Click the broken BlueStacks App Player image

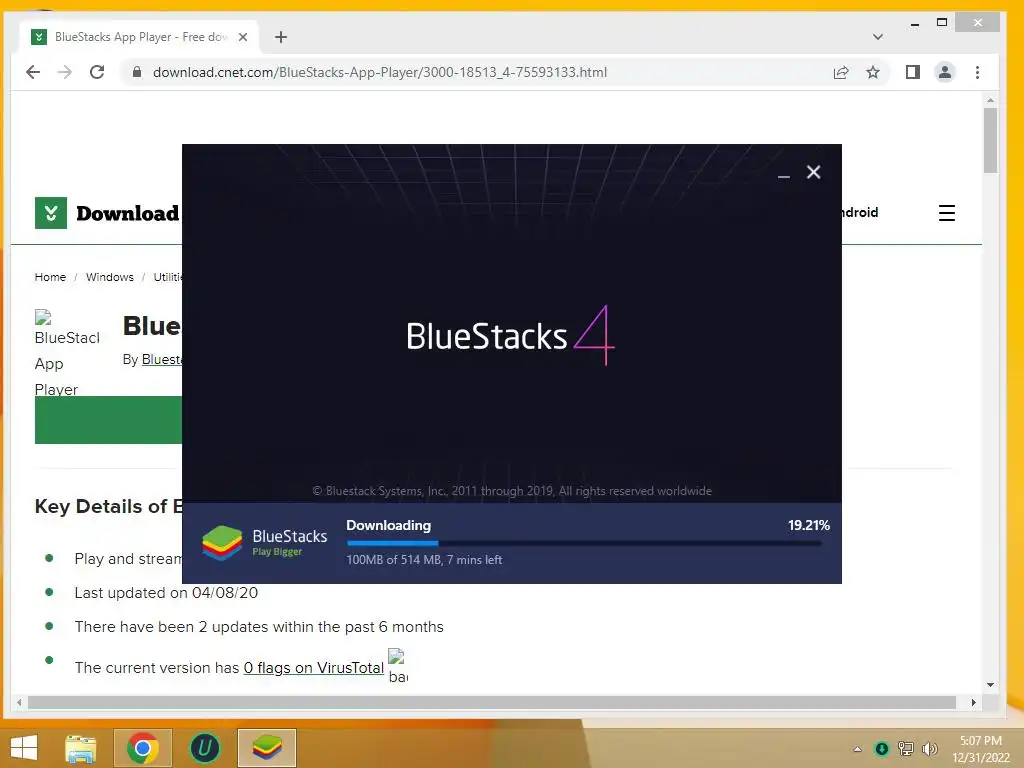tap(67, 353)
